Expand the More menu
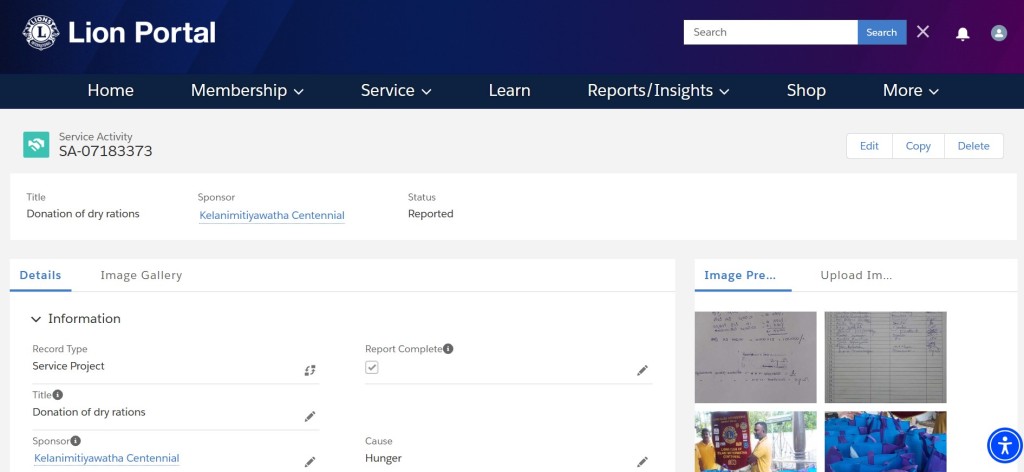 910,91
